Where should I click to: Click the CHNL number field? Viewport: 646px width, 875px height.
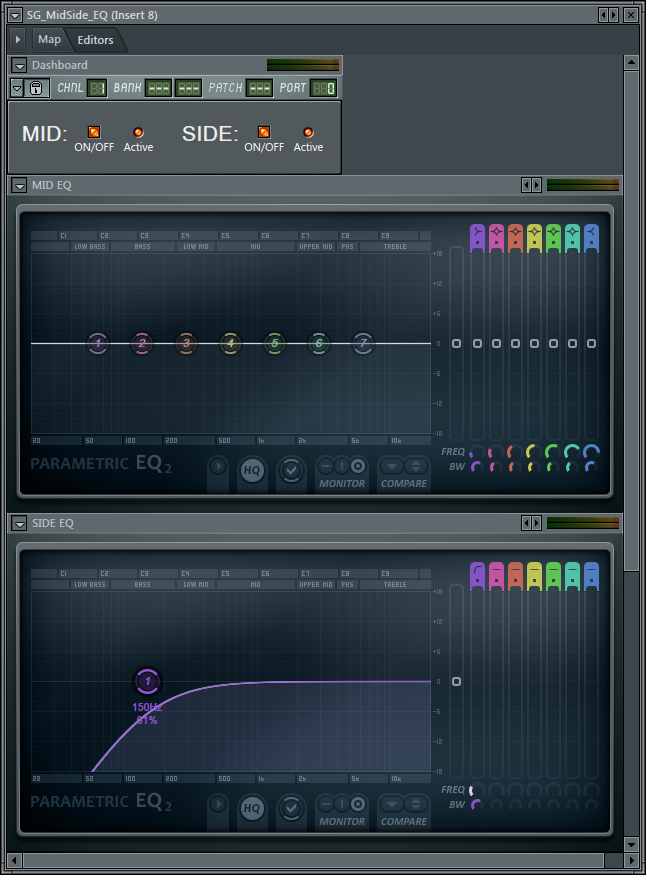click(97, 88)
